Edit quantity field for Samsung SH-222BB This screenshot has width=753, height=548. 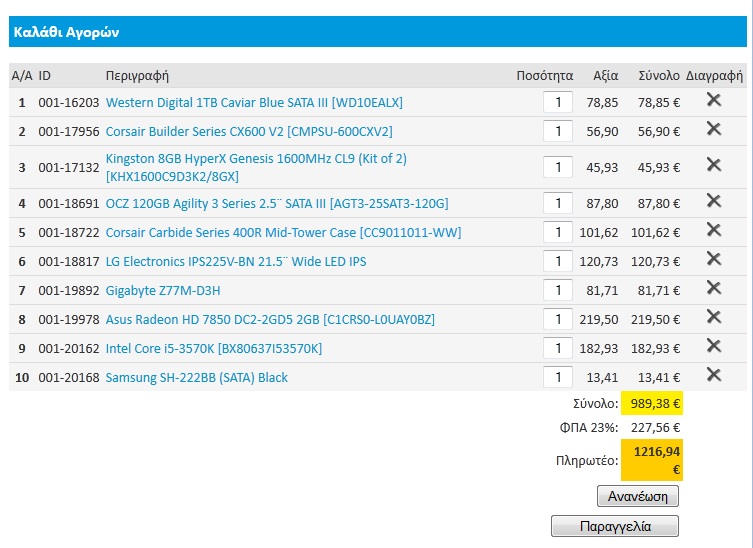point(558,377)
